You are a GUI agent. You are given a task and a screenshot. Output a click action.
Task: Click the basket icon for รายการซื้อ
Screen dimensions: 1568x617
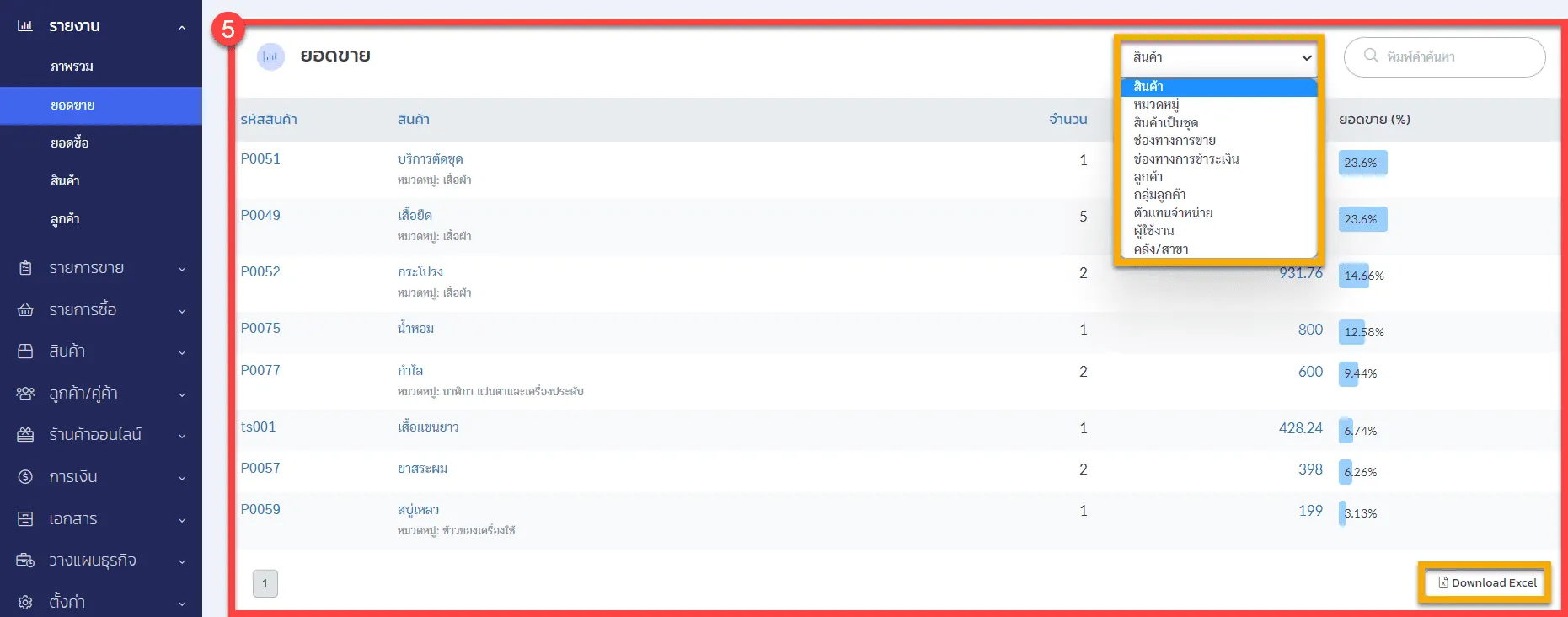coord(25,310)
